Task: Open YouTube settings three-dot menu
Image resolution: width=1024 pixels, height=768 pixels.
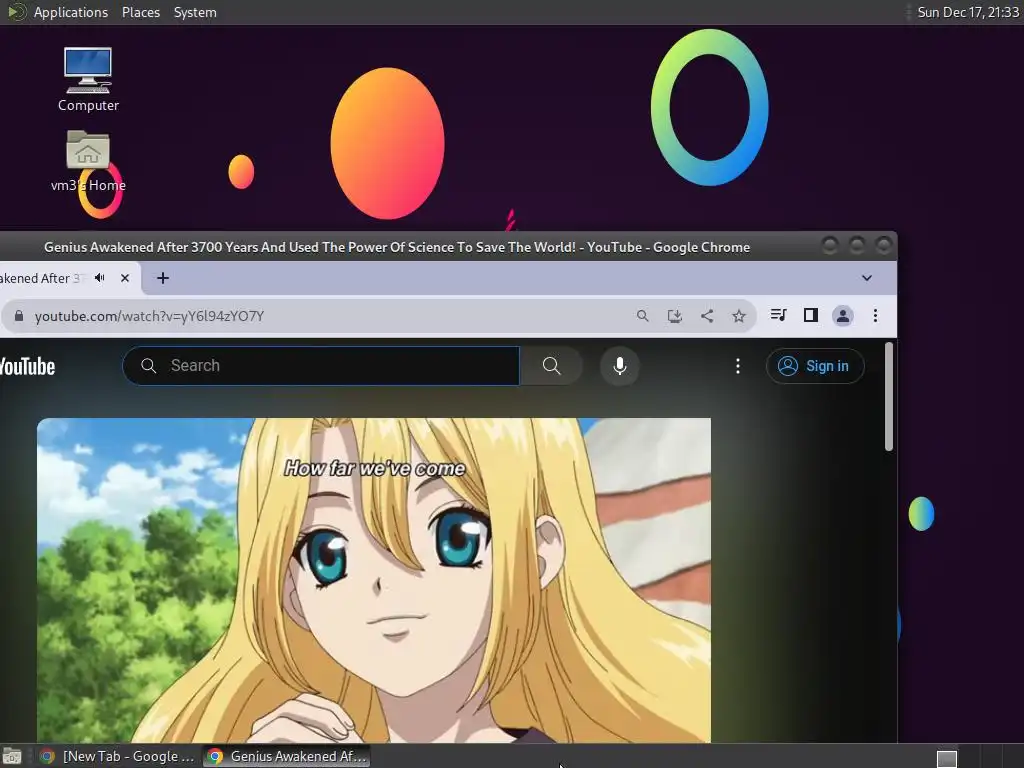Action: pos(738,366)
